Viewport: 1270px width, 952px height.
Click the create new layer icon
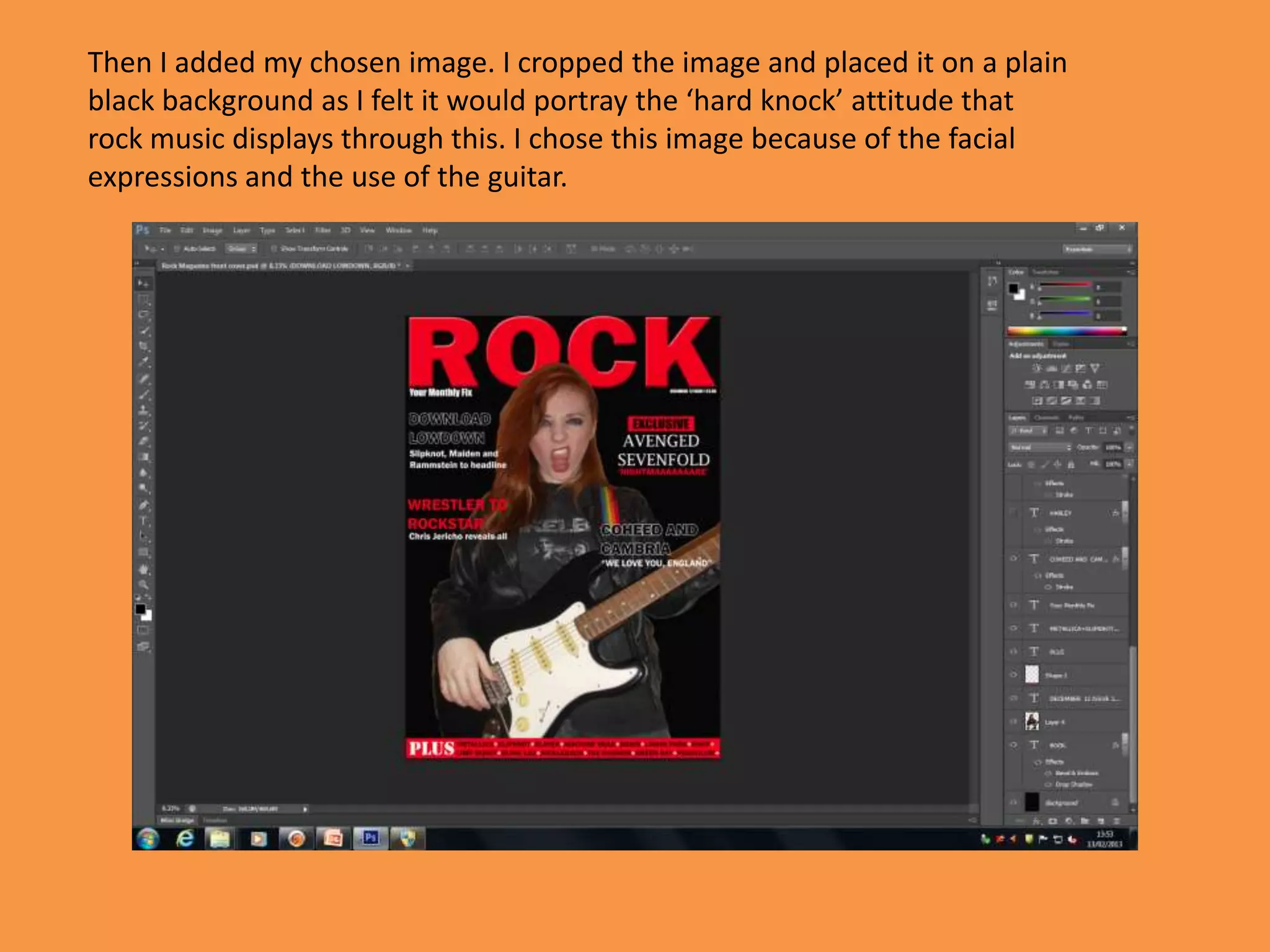click(x=1101, y=821)
